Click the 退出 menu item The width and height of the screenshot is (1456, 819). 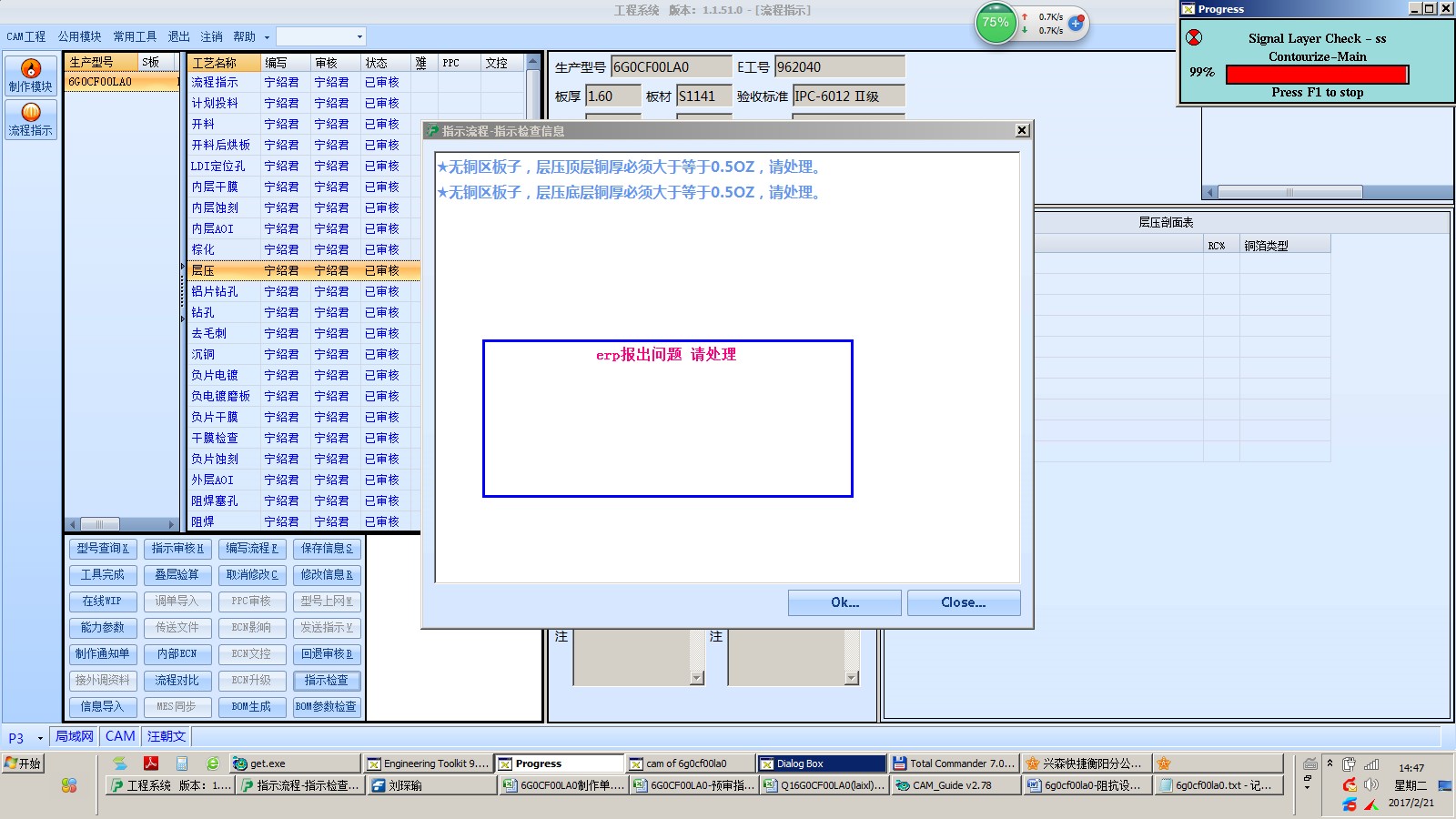(178, 36)
